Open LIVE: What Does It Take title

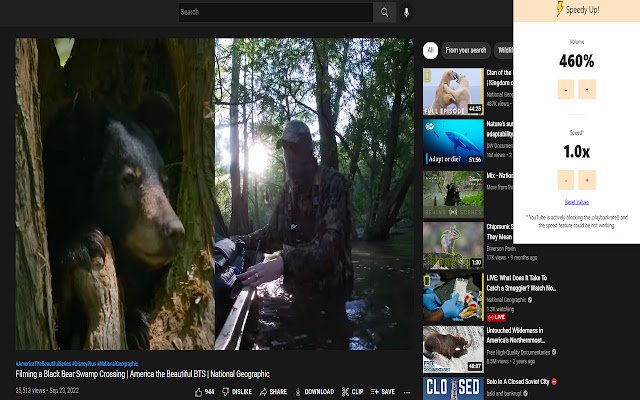click(521, 283)
